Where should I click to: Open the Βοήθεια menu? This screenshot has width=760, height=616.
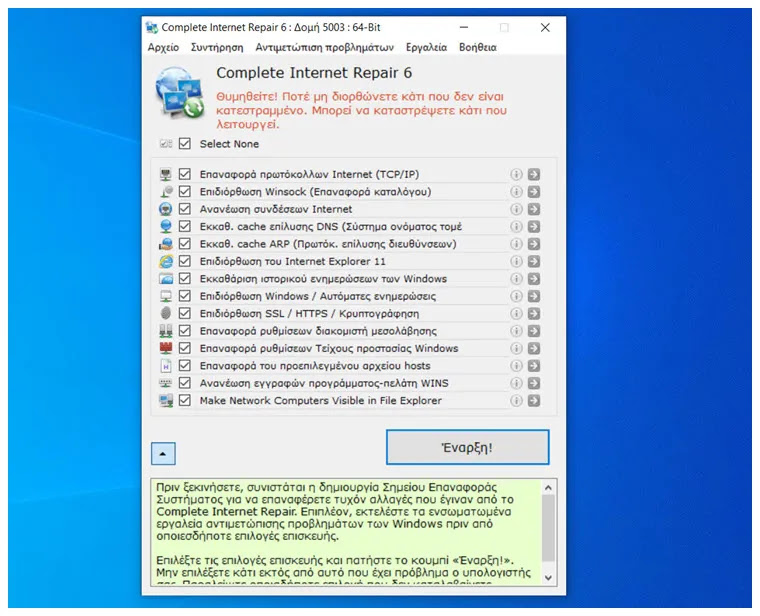(478, 47)
